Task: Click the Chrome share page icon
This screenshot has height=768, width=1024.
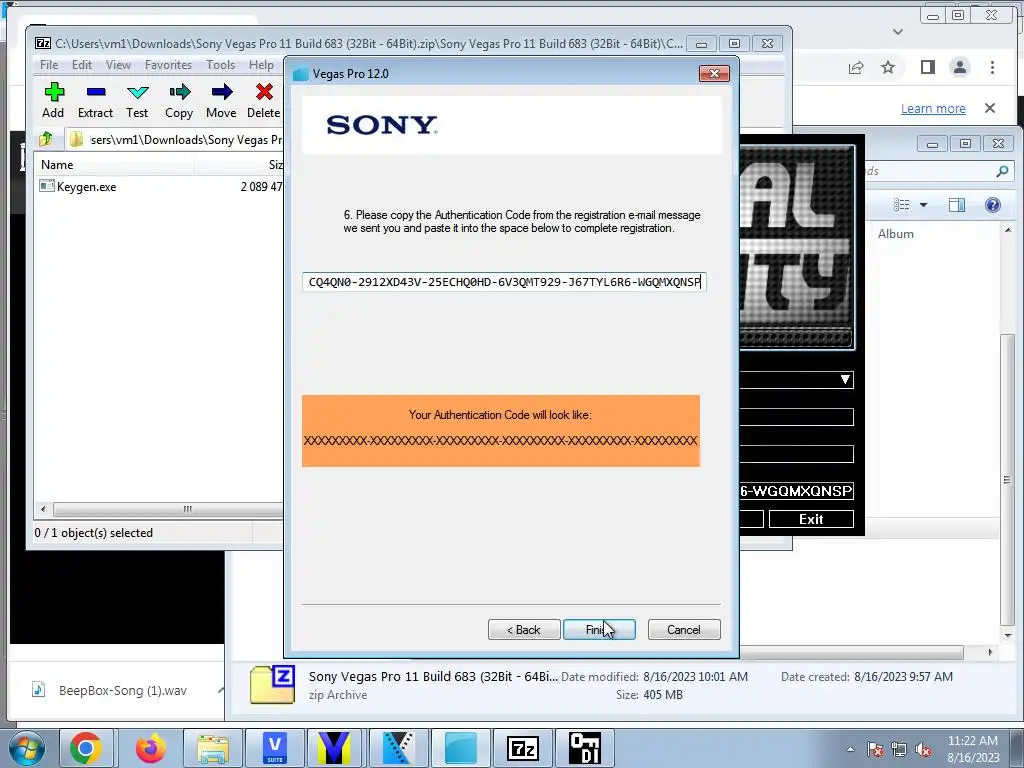Action: 856,67
